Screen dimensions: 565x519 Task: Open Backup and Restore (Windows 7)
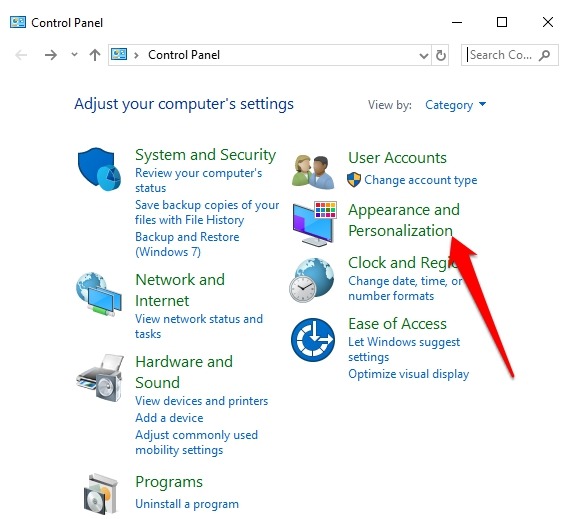point(187,244)
